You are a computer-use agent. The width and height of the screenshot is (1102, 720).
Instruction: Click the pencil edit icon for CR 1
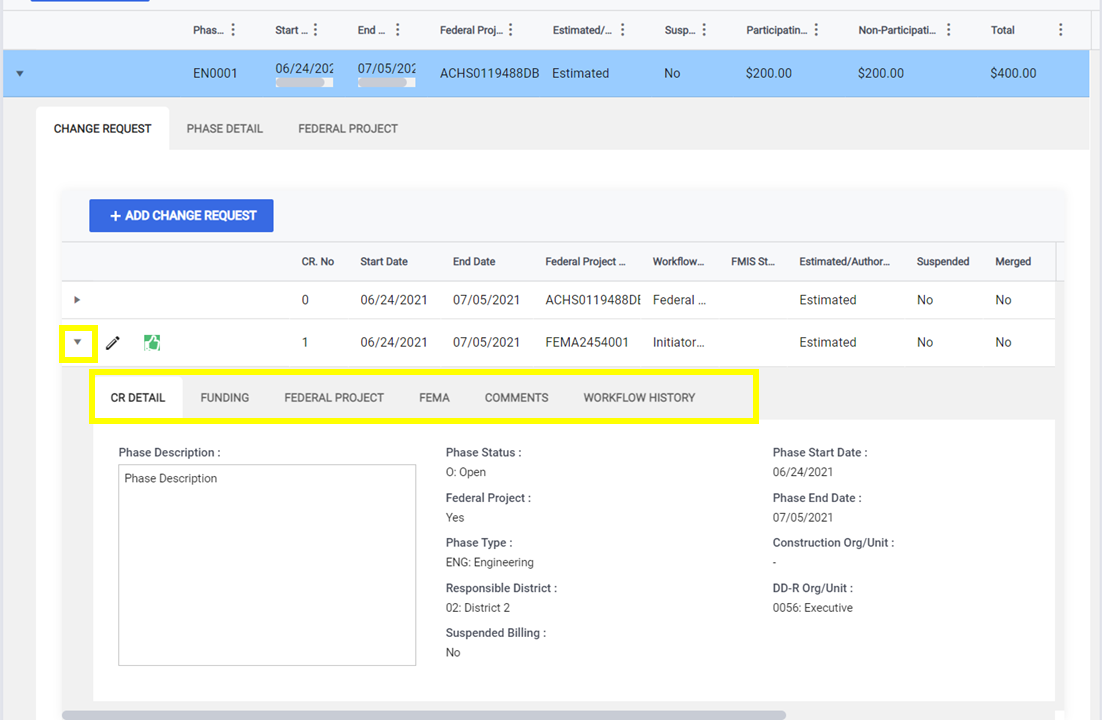[x=112, y=342]
